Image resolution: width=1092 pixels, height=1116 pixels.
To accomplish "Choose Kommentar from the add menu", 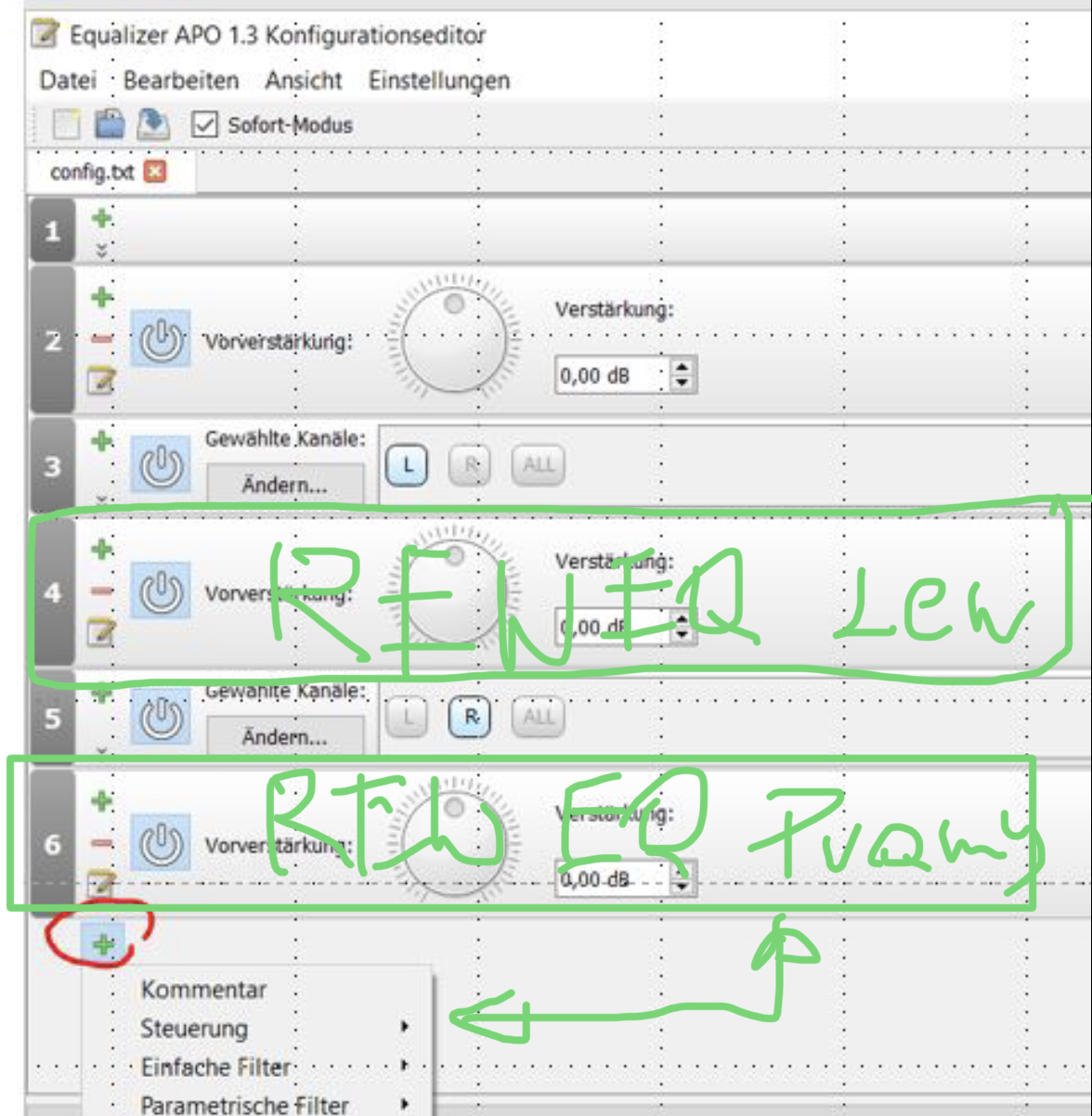I will [257, 990].
